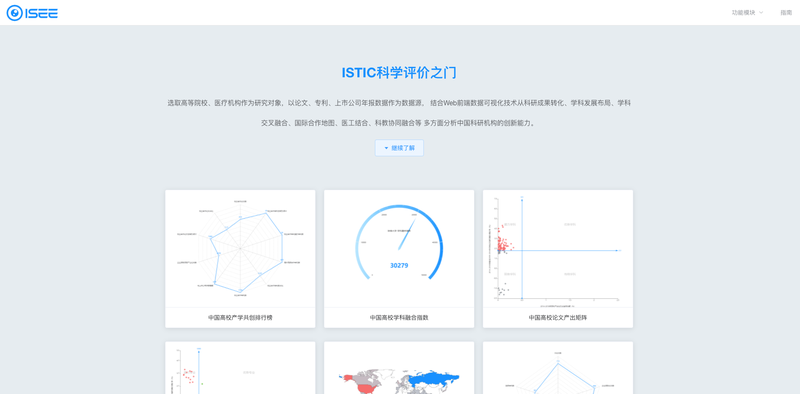Image resolution: width=800 pixels, height=394 pixels.
Task: Click the ISTIC科学评价之门 heading
Action: [x=399, y=73]
